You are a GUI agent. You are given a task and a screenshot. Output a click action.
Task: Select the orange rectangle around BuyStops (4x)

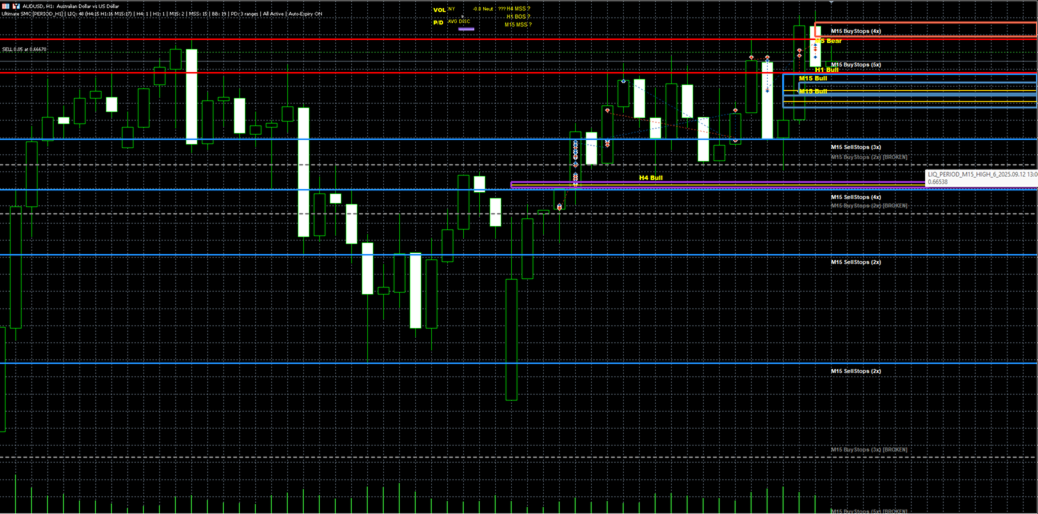click(x=926, y=30)
